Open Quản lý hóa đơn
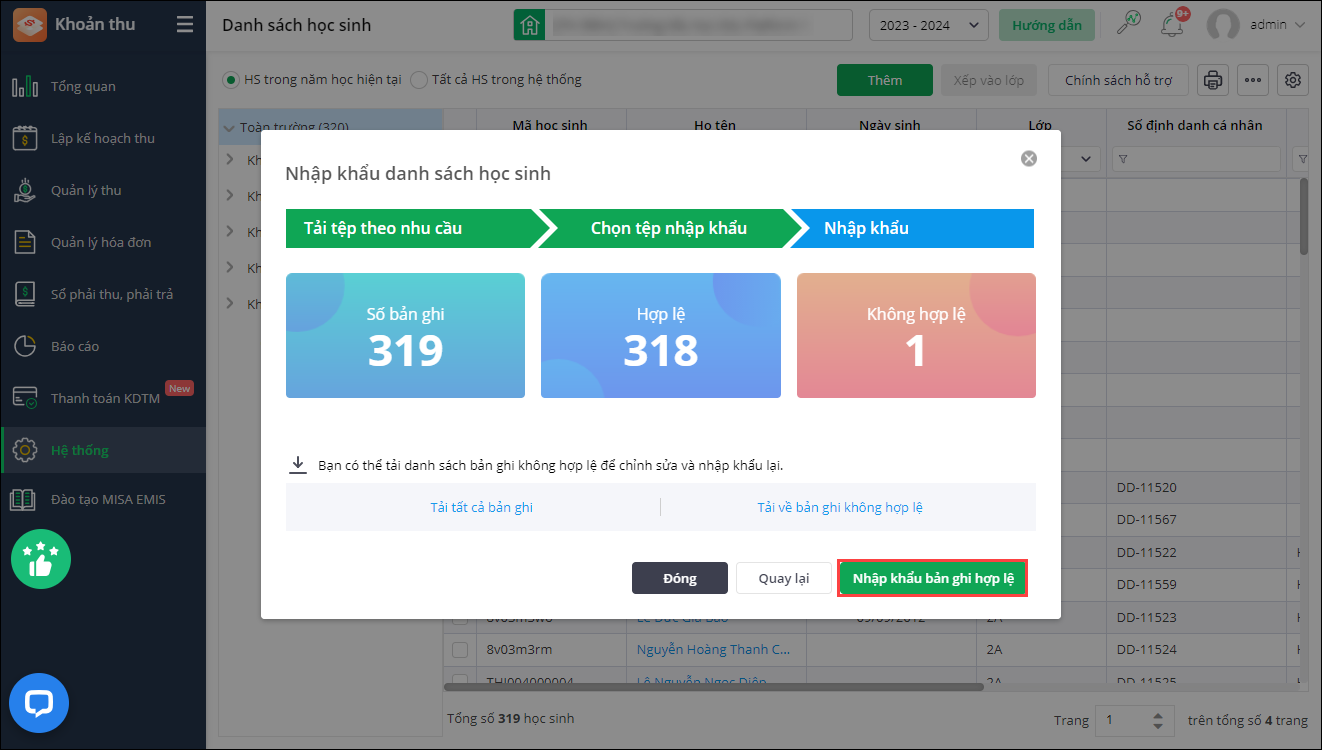The width and height of the screenshot is (1322, 750). point(103,242)
